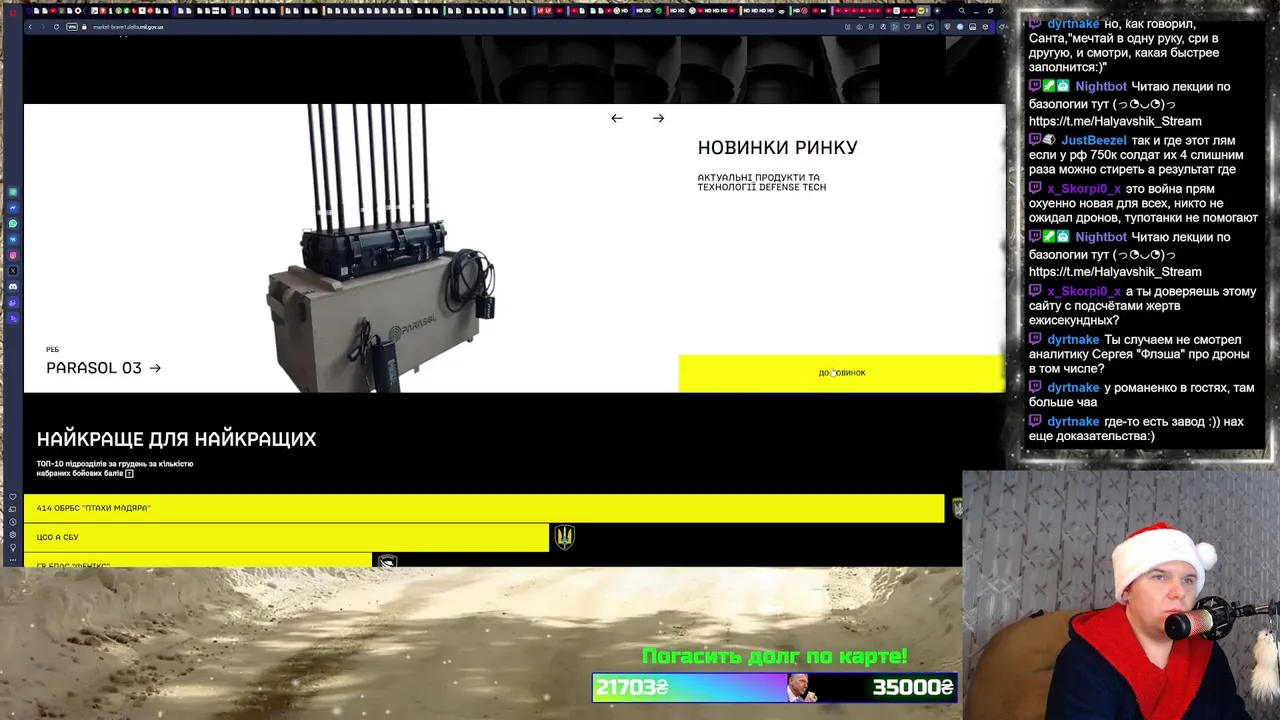Go back with the browser back arrow

30,27
